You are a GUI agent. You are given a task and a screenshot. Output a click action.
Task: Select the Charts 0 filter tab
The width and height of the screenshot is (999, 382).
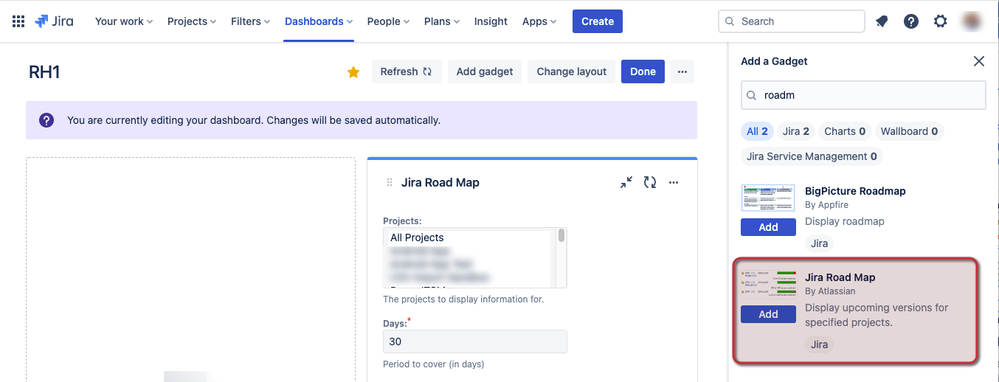pyautogui.click(x=845, y=131)
